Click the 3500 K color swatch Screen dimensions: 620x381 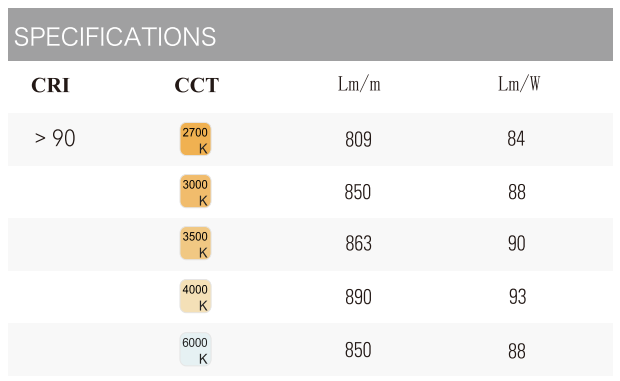click(x=195, y=243)
